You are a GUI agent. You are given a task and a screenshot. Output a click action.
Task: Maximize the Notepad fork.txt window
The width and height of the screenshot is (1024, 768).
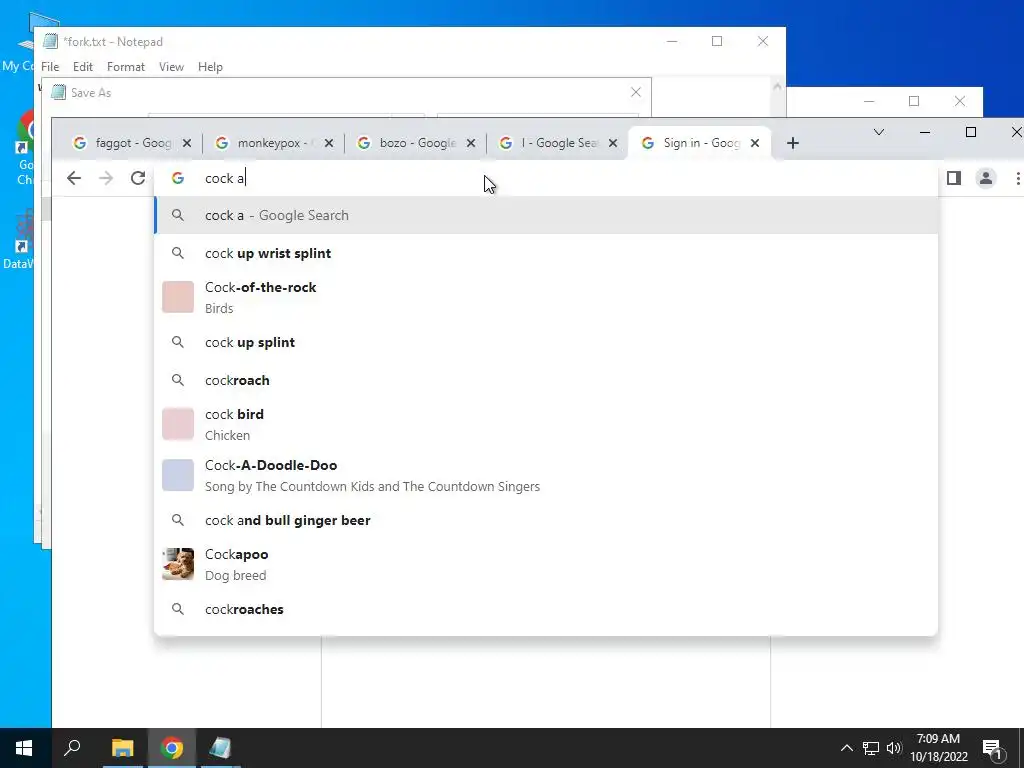716,41
